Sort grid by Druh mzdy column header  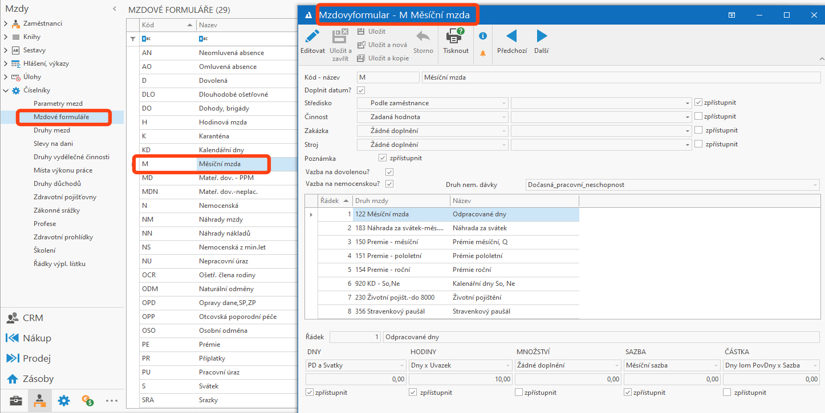(x=401, y=200)
